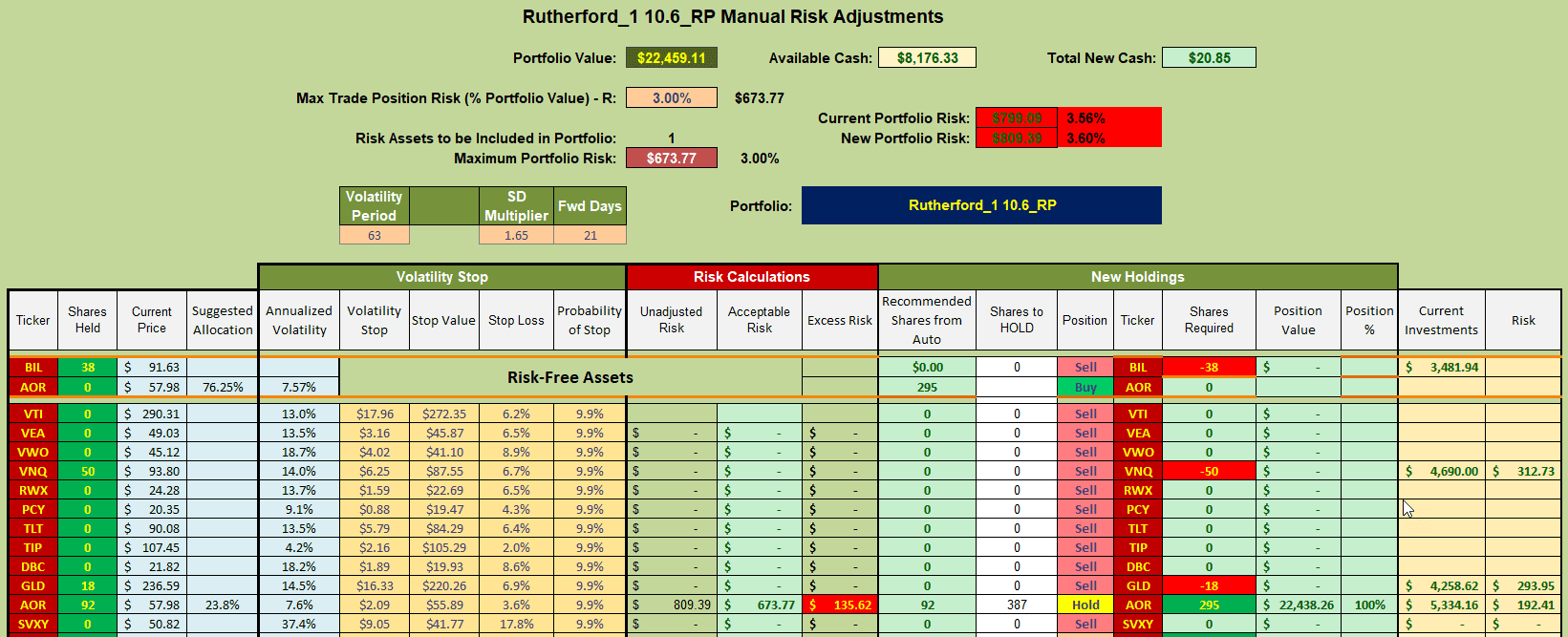Click the AOR Hold position cell

click(x=1085, y=605)
